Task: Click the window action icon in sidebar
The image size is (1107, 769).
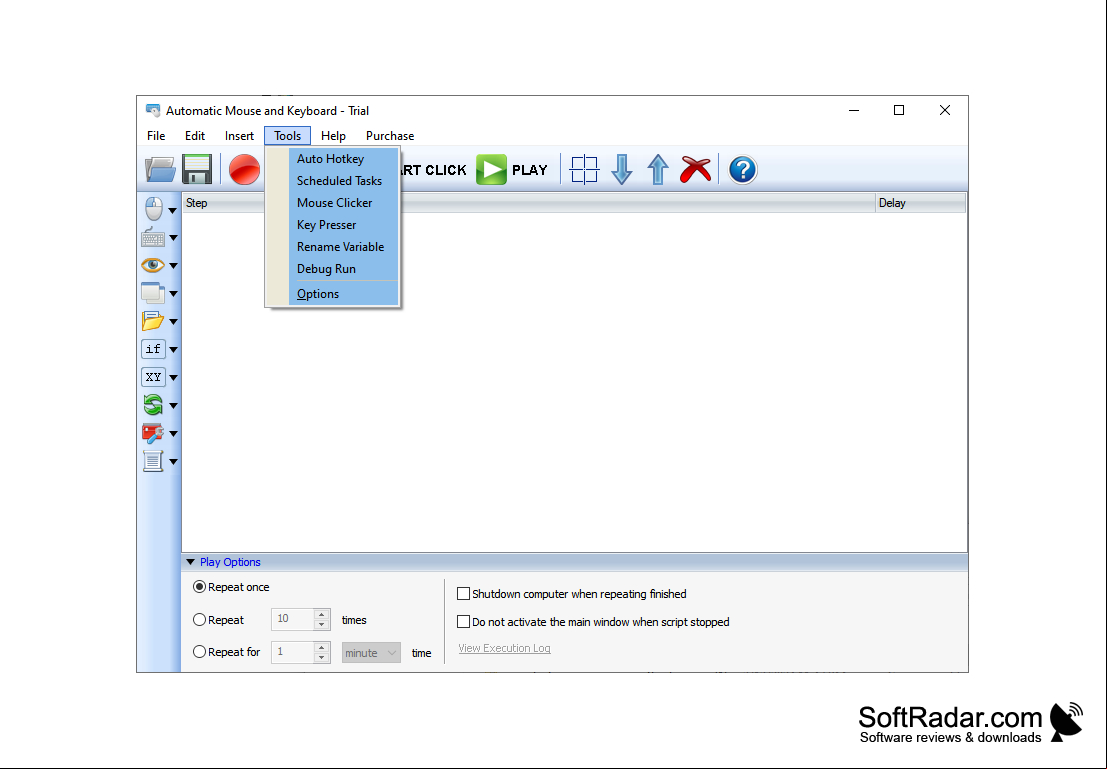Action: tap(152, 293)
